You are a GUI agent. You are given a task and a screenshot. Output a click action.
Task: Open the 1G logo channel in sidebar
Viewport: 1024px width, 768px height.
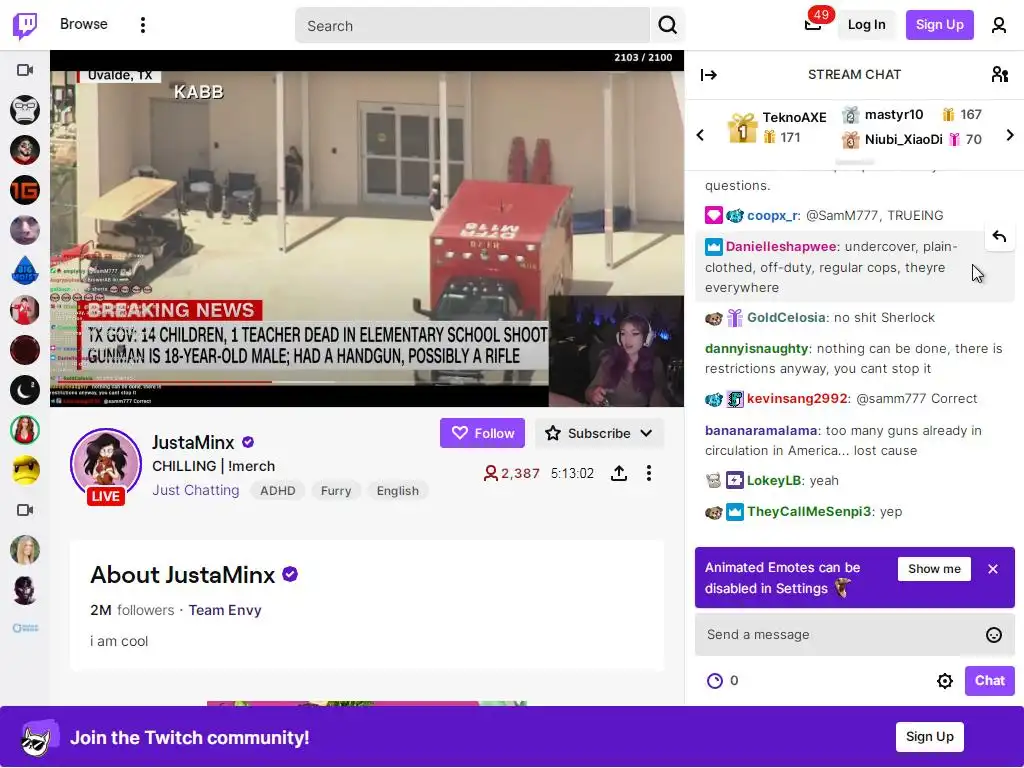pos(25,190)
